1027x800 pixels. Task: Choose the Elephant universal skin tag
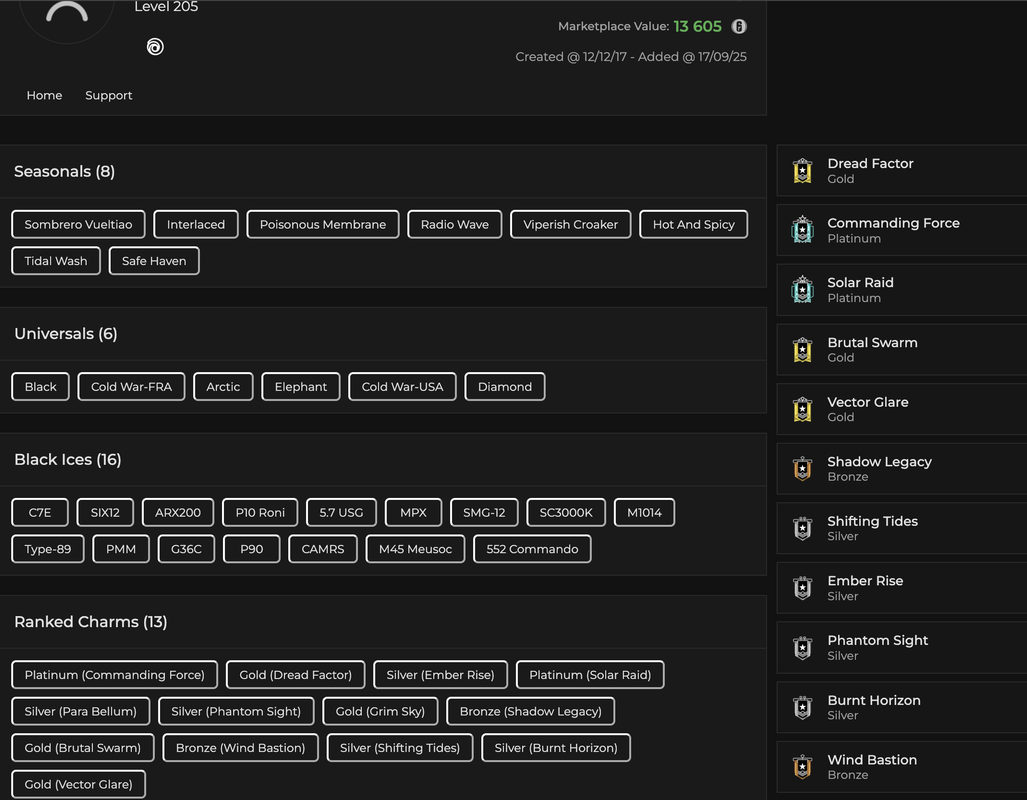pyautogui.click(x=301, y=387)
